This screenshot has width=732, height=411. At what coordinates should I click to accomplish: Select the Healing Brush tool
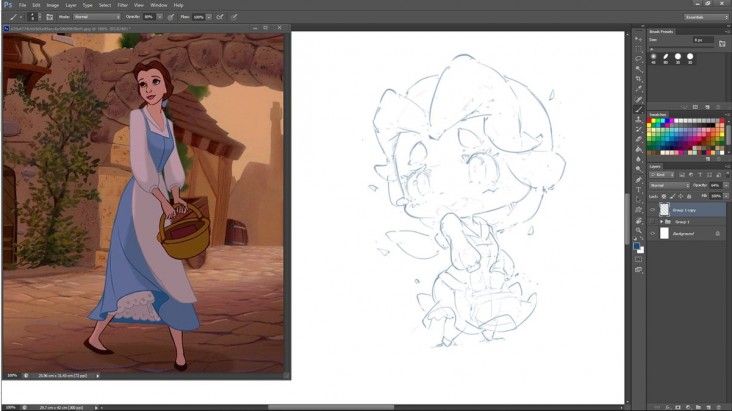[638, 99]
